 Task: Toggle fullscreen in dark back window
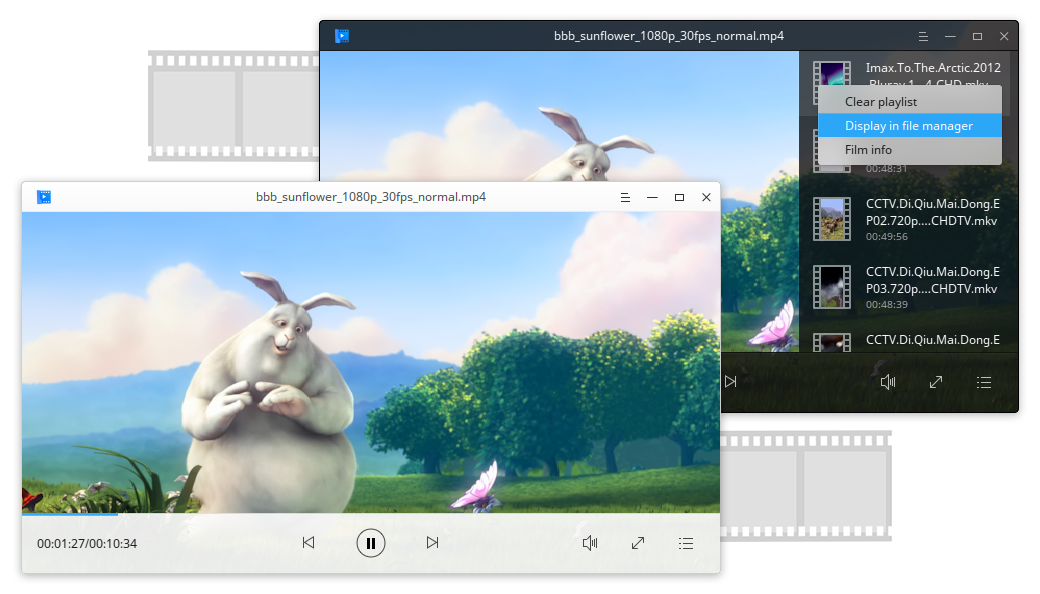click(x=936, y=382)
